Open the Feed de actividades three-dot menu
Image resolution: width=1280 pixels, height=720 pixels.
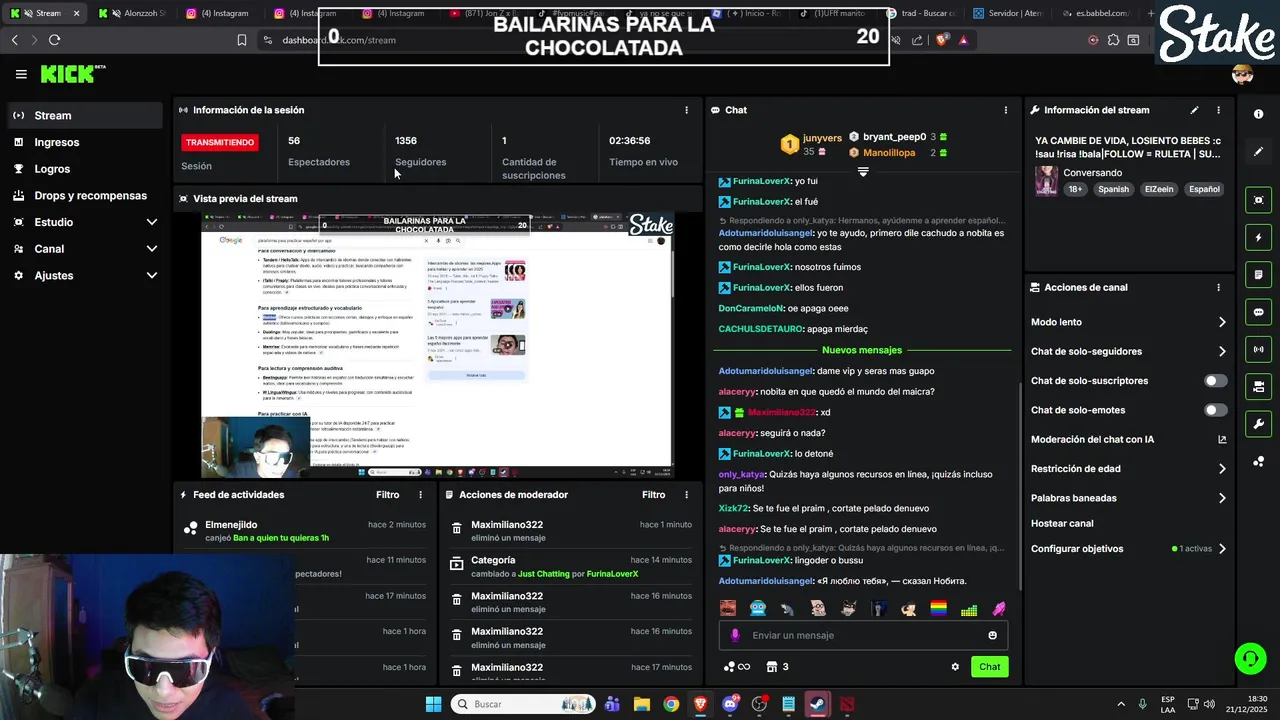click(420, 495)
